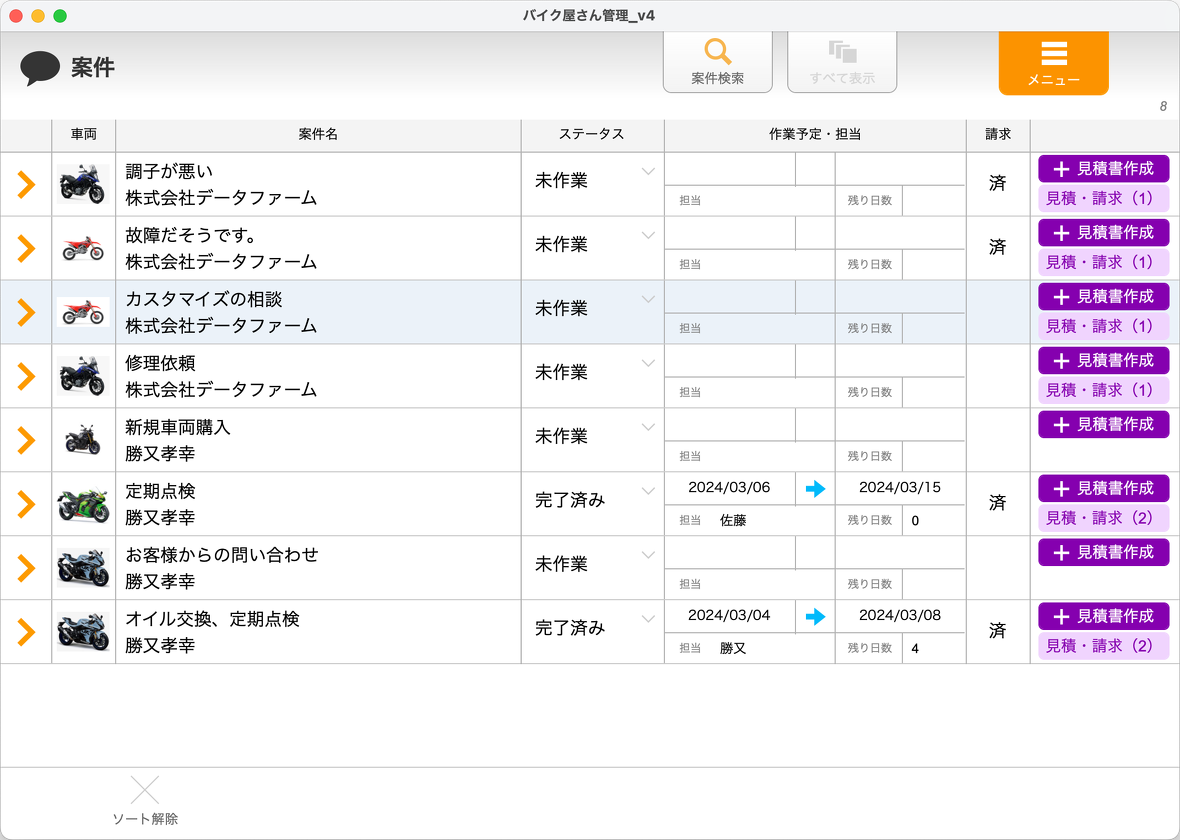
Task: Click 見積書作成 button for 新規車両購入
Action: click(x=1103, y=424)
